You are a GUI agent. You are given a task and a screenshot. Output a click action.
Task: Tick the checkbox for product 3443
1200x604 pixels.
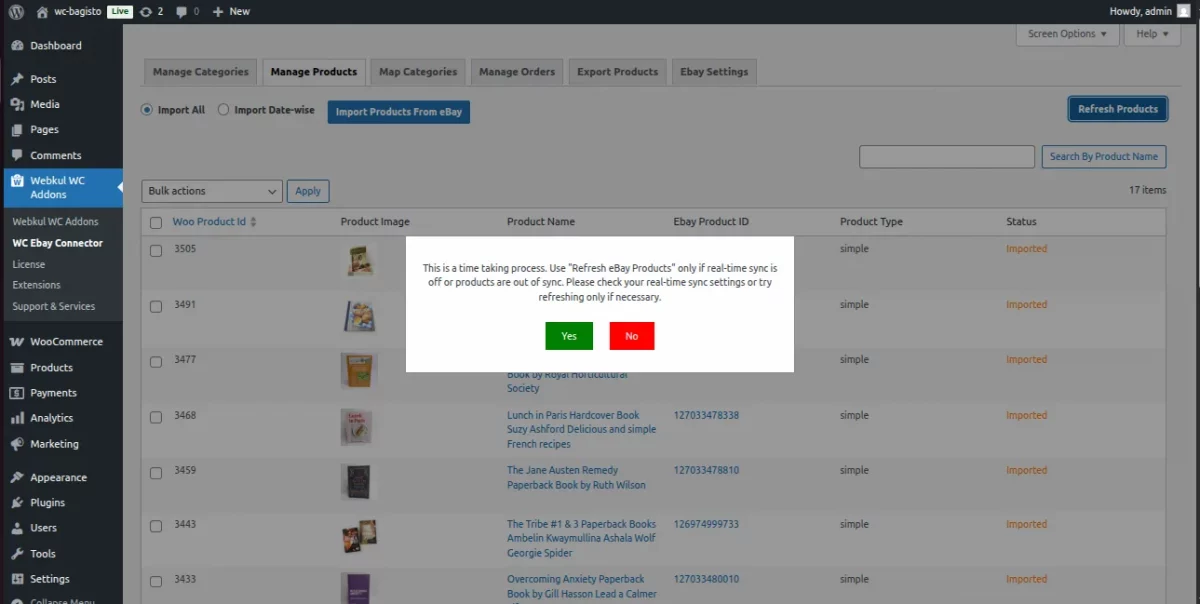tap(156, 527)
